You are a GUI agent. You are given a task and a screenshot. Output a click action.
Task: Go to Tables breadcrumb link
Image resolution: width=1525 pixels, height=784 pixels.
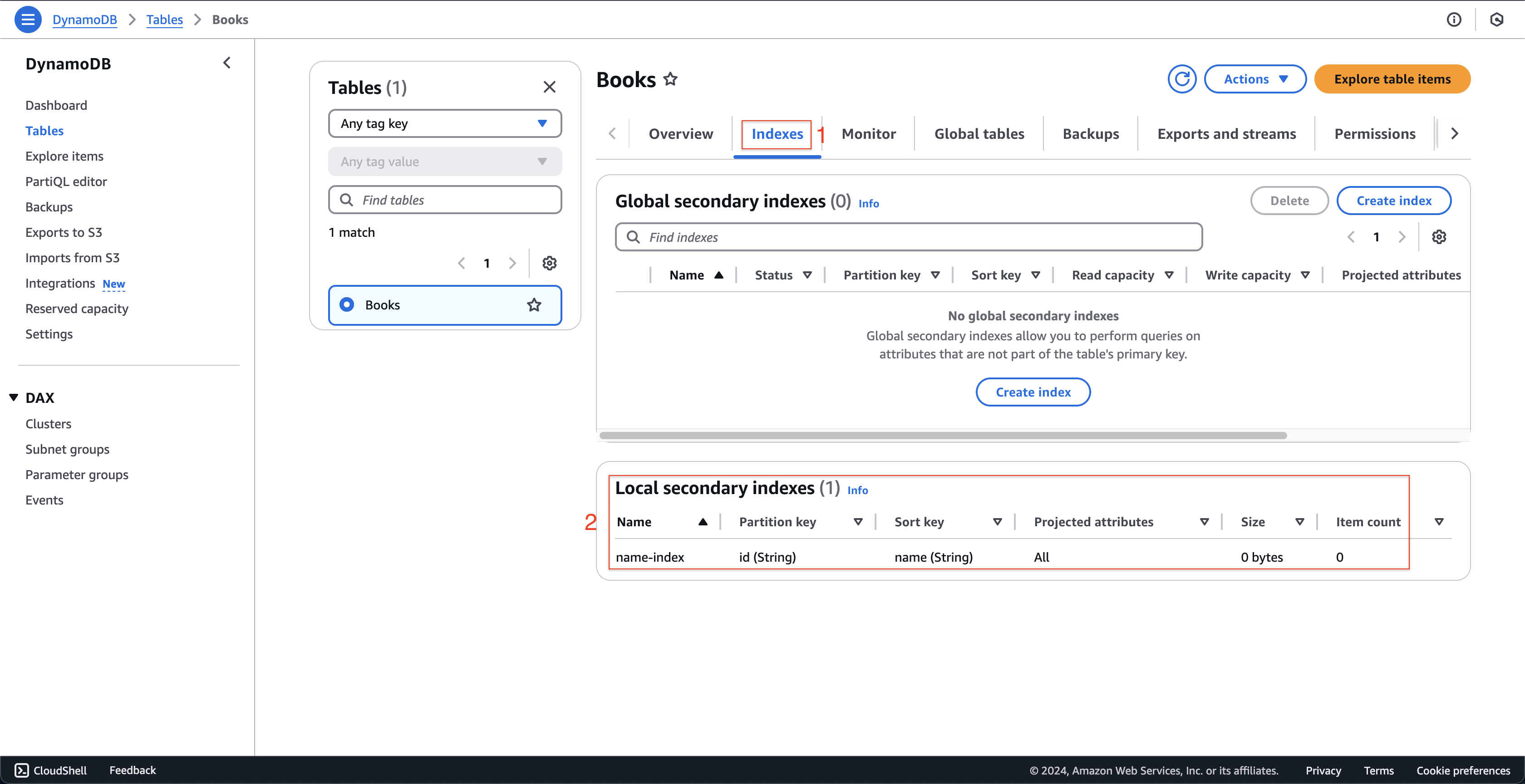tap(164, 20)
